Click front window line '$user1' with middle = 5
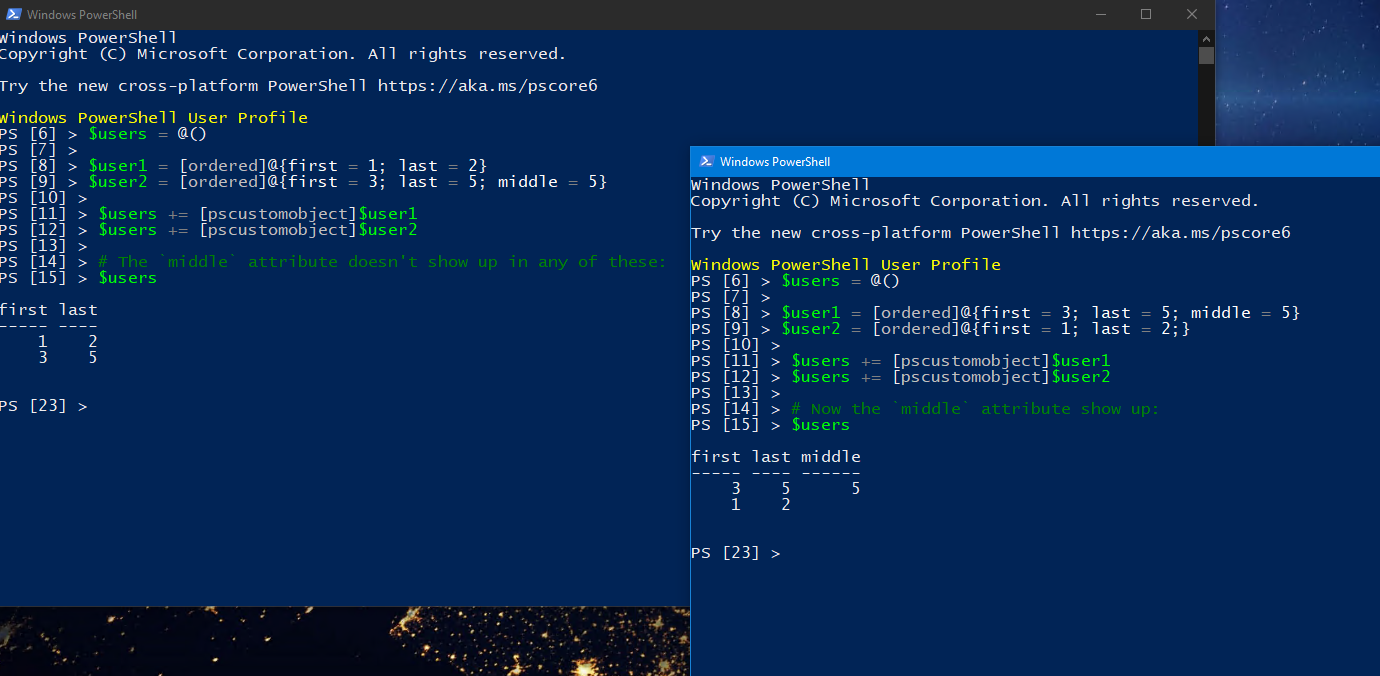The width and height of the screenshot is (1380, 676). 1041,313
